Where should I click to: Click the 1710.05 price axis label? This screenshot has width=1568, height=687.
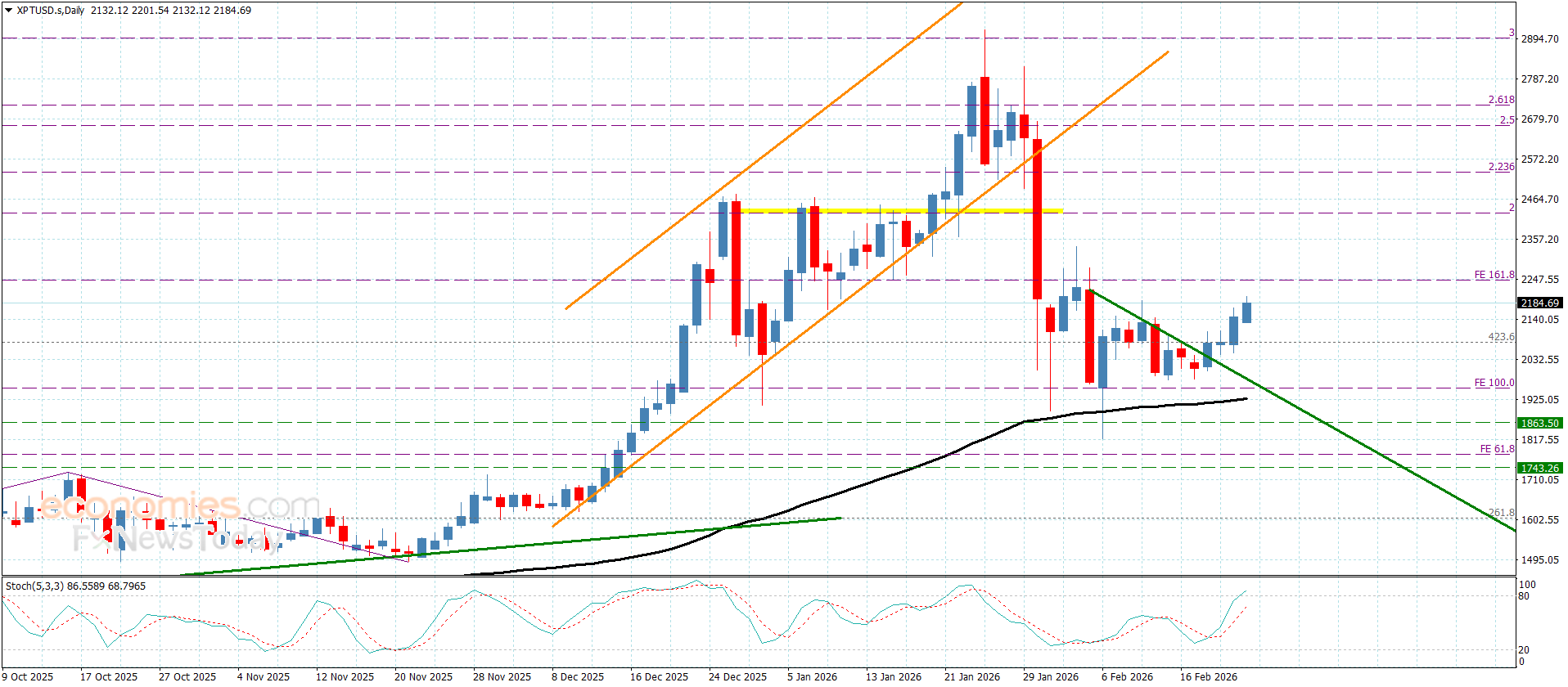point(1539,479)
